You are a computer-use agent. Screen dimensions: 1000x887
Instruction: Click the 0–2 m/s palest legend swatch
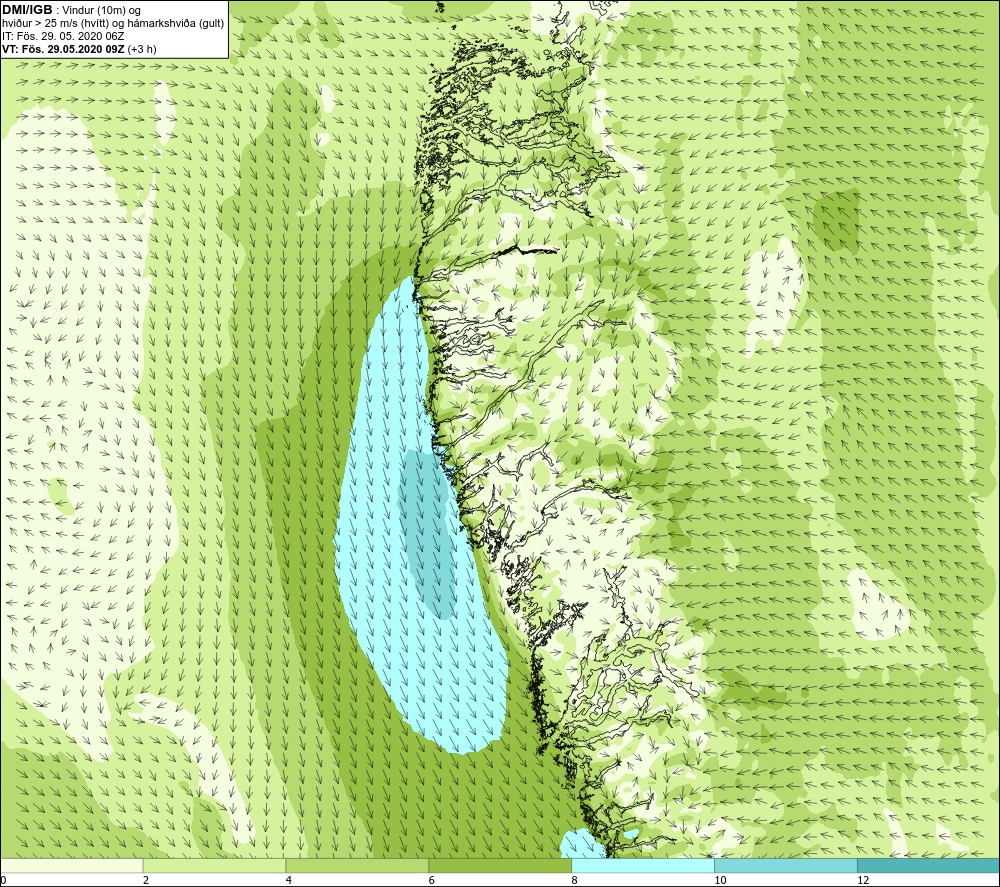(72, 865)
